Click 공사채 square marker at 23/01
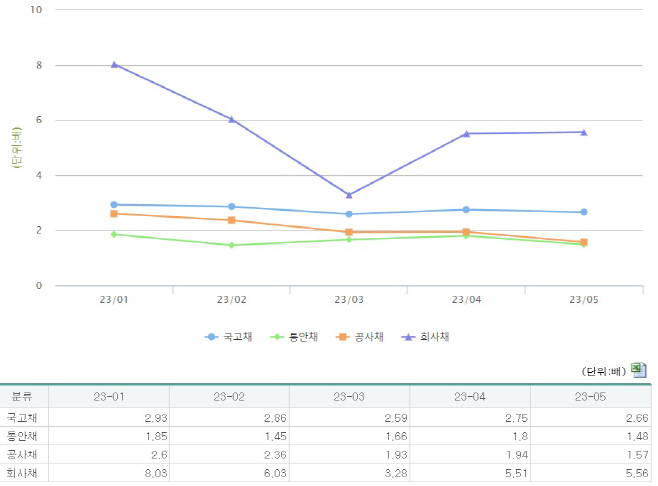 [x=114, y=214]
